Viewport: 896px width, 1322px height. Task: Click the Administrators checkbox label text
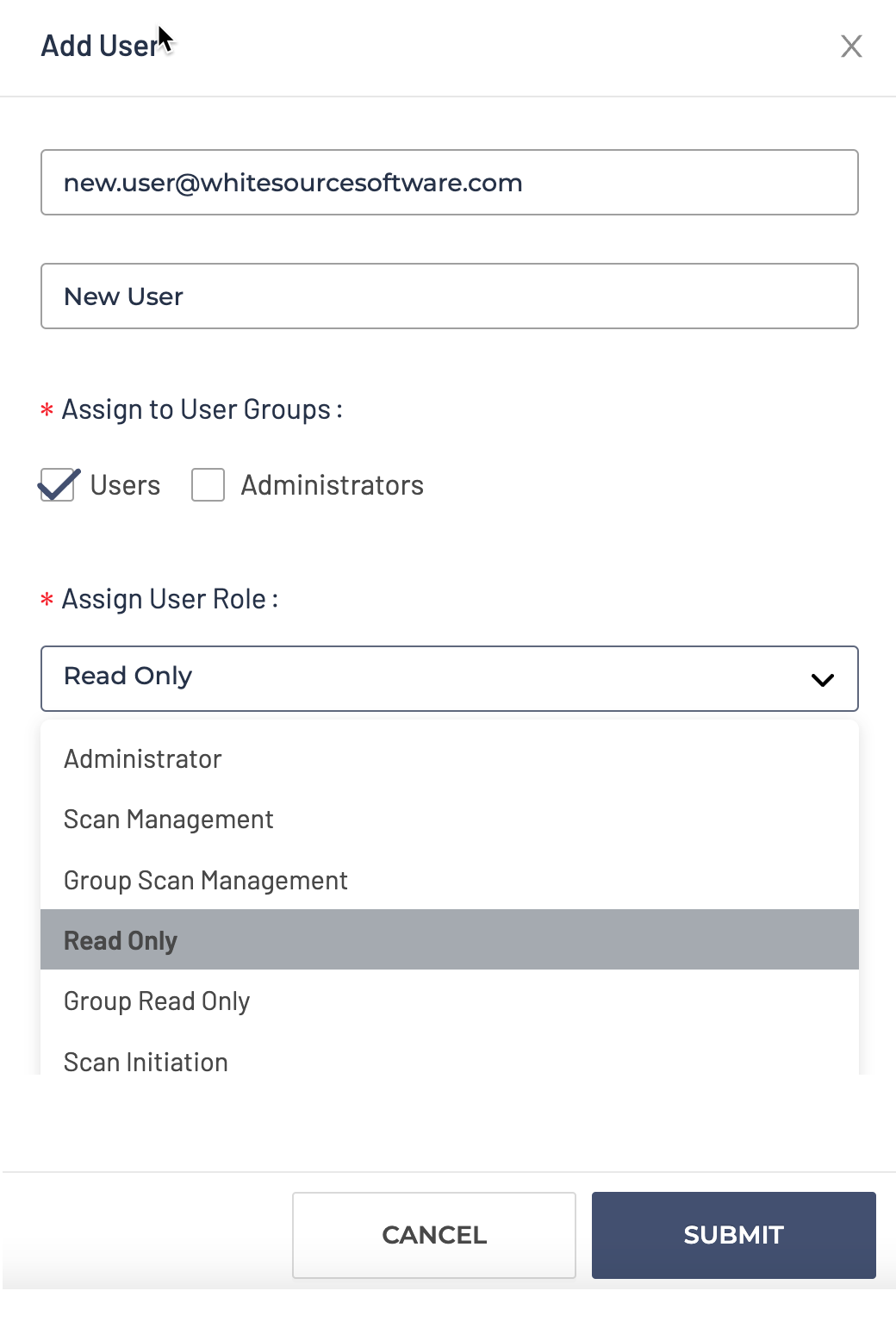(x=332, y=486)
